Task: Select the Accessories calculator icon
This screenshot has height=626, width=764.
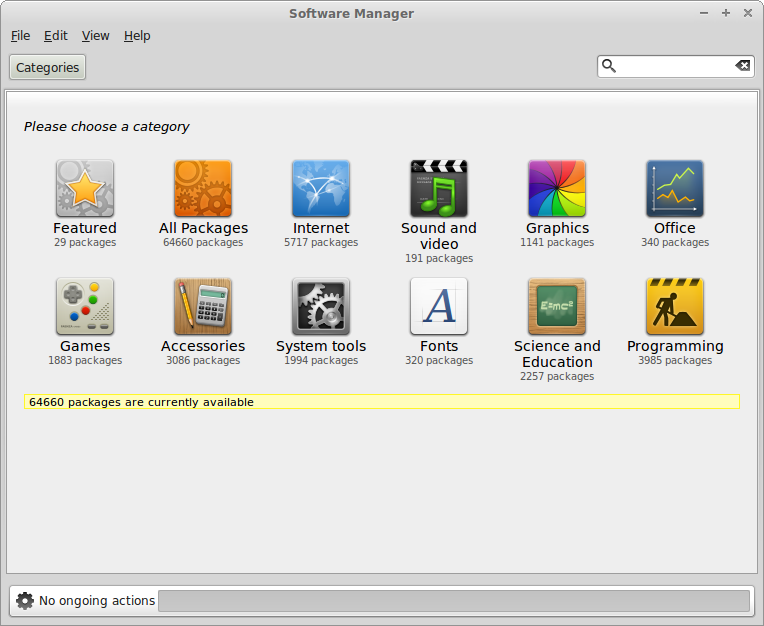Action: (x=203, y=306)
